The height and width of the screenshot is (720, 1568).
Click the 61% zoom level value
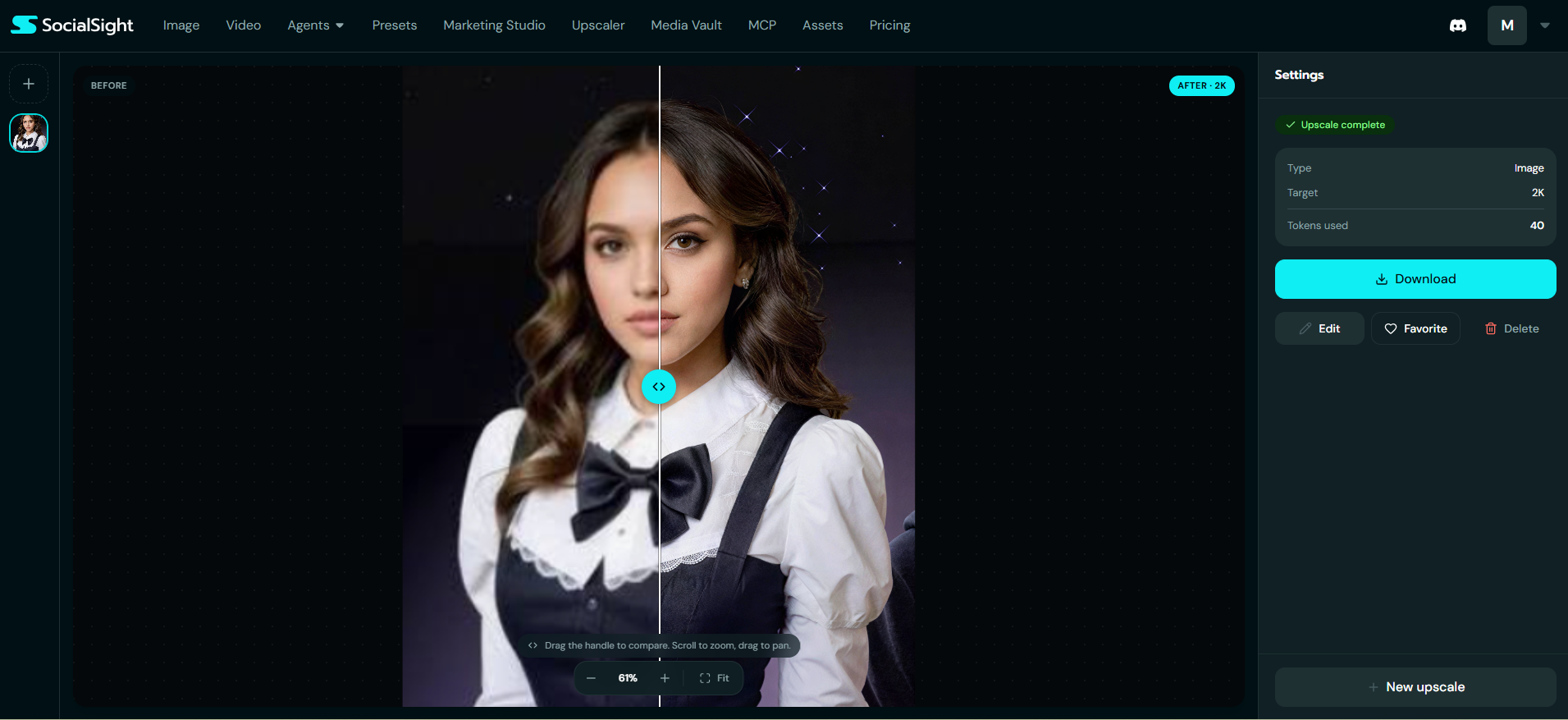point(628,678)
